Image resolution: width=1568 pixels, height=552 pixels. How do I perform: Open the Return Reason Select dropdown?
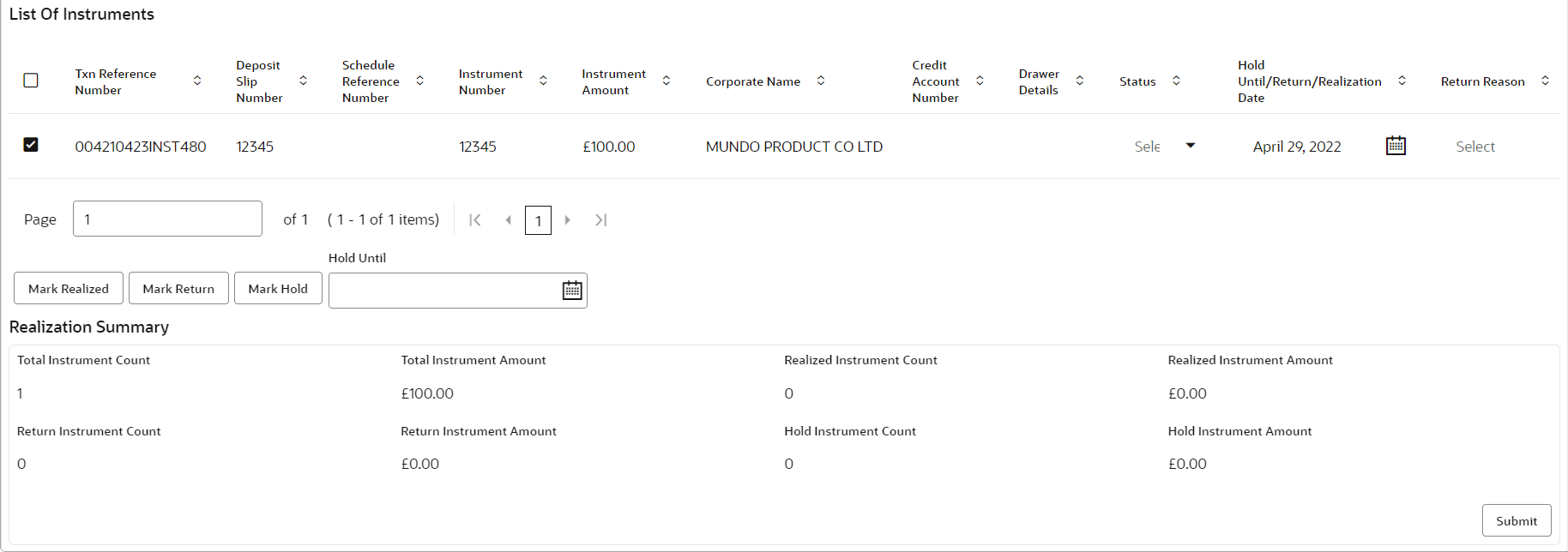[x=1475, y=147]
